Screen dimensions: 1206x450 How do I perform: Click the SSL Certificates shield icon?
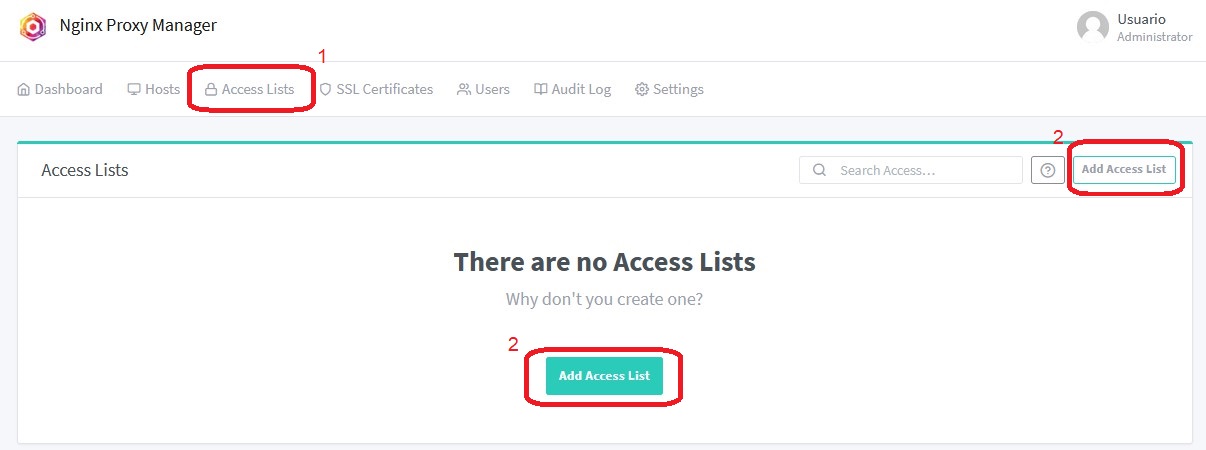(x=325, y=90)
